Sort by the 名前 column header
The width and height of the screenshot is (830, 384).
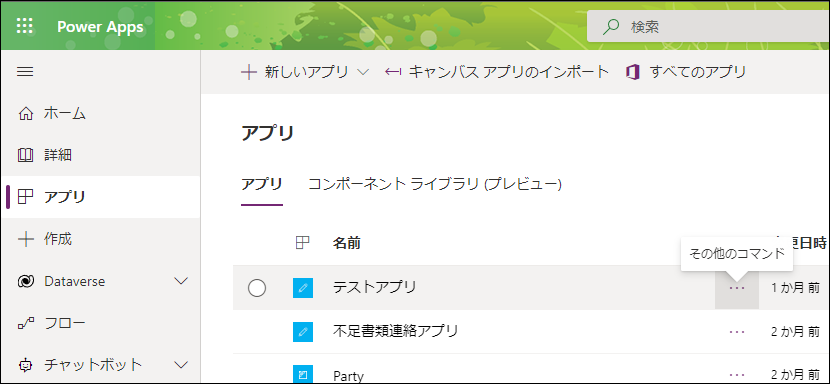(x=347, y=243)
